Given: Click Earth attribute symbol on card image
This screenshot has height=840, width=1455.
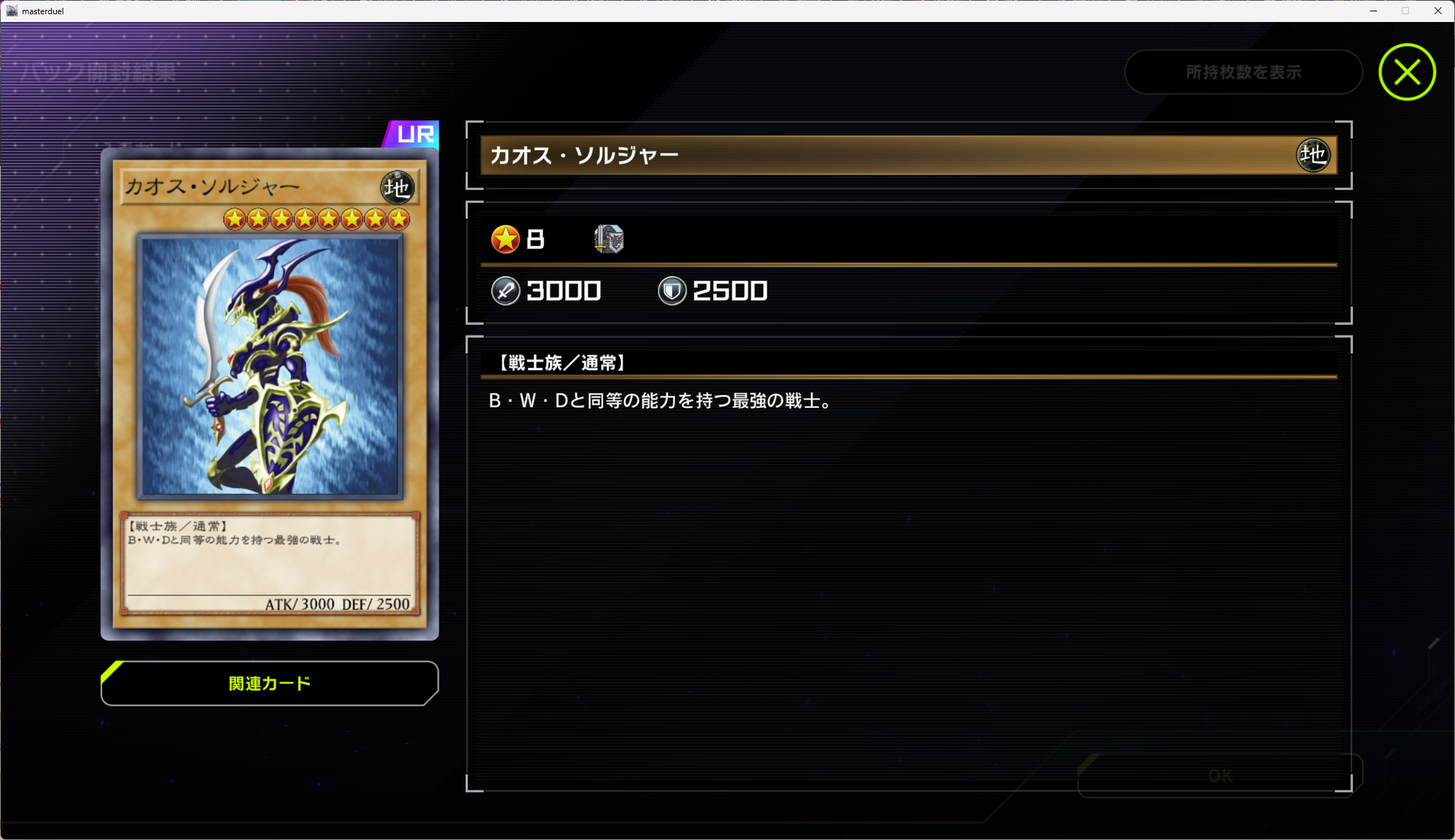Looking at the screenshot, I should [397, 187].
